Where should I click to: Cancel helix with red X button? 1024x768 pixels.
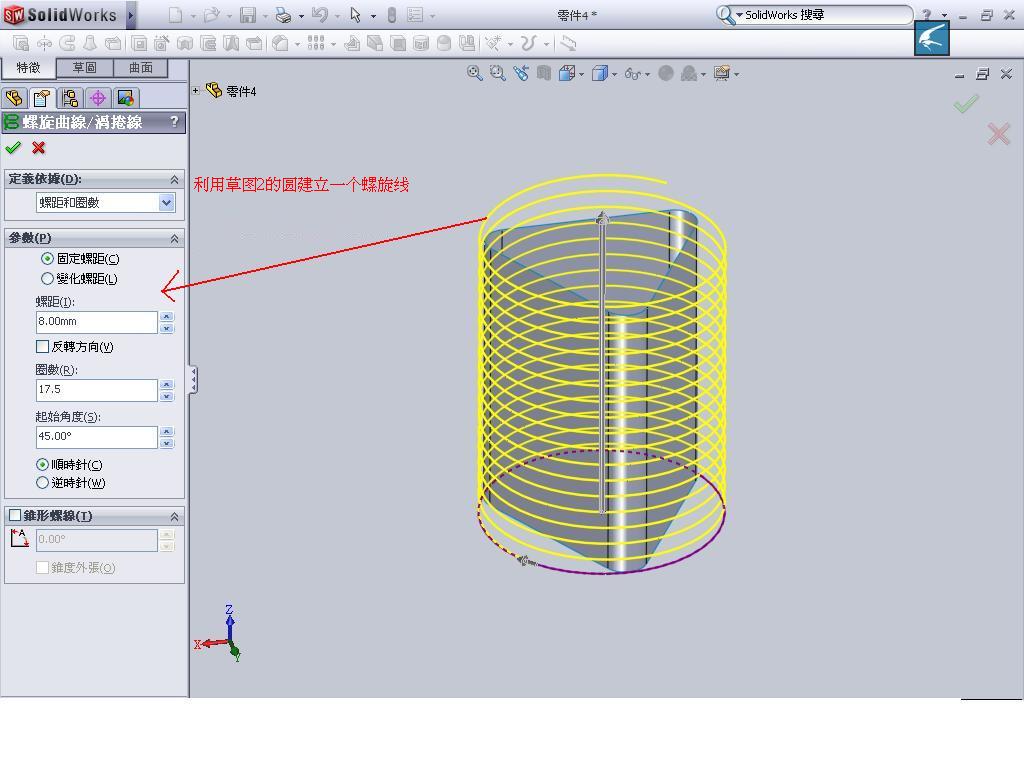pyautogui.click(x=39, y=148)
